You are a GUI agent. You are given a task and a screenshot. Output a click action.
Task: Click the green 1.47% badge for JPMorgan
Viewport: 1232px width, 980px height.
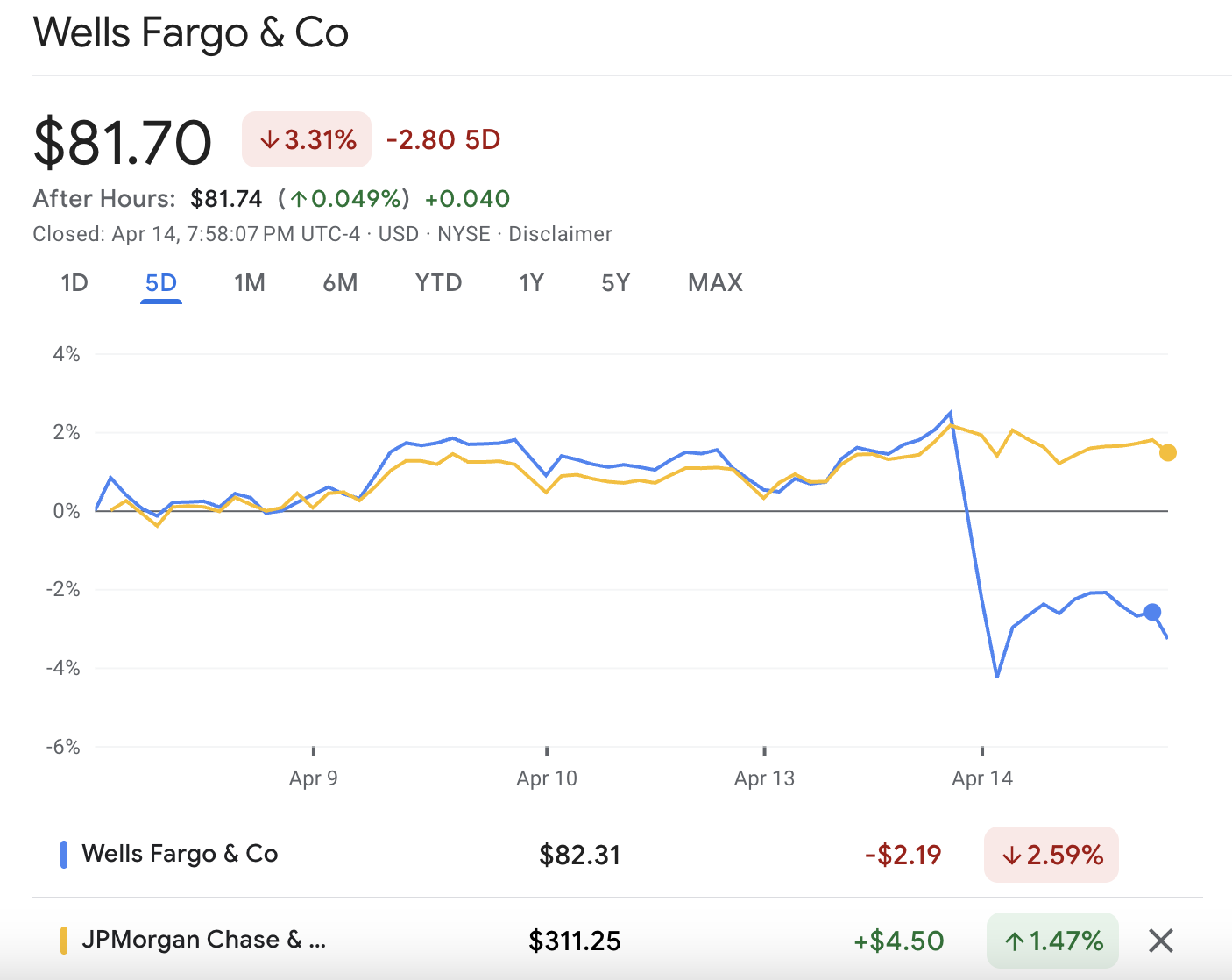[1051, 940]
